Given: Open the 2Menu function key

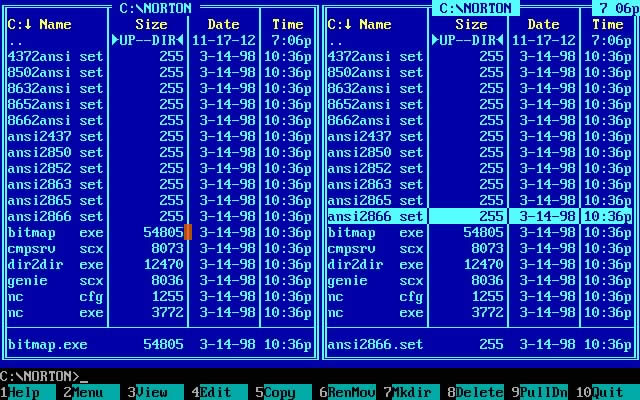Looking at the screenshot, I should (x=91, y=392).
